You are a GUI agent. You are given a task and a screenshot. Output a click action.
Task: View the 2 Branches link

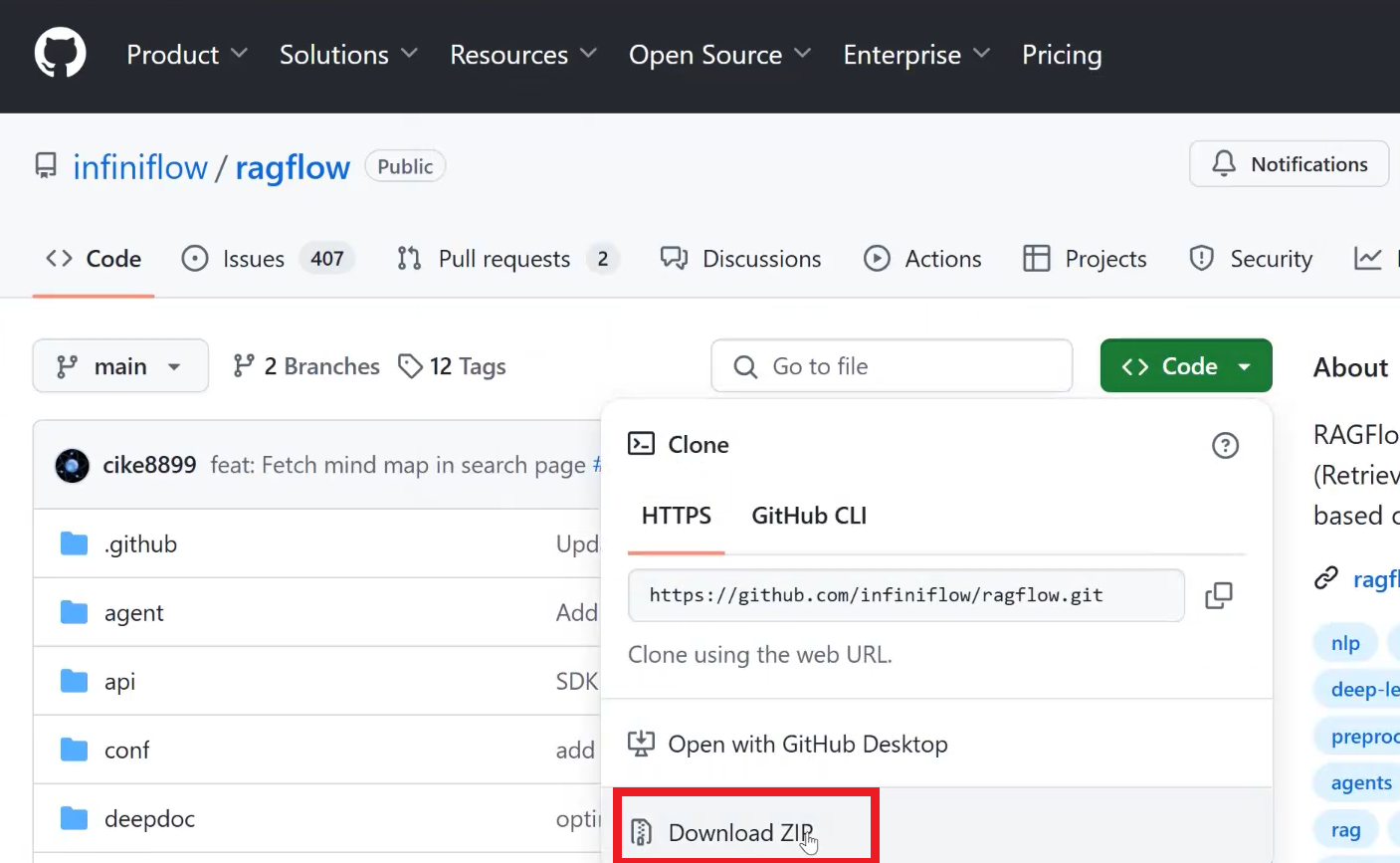coord(306,366)
